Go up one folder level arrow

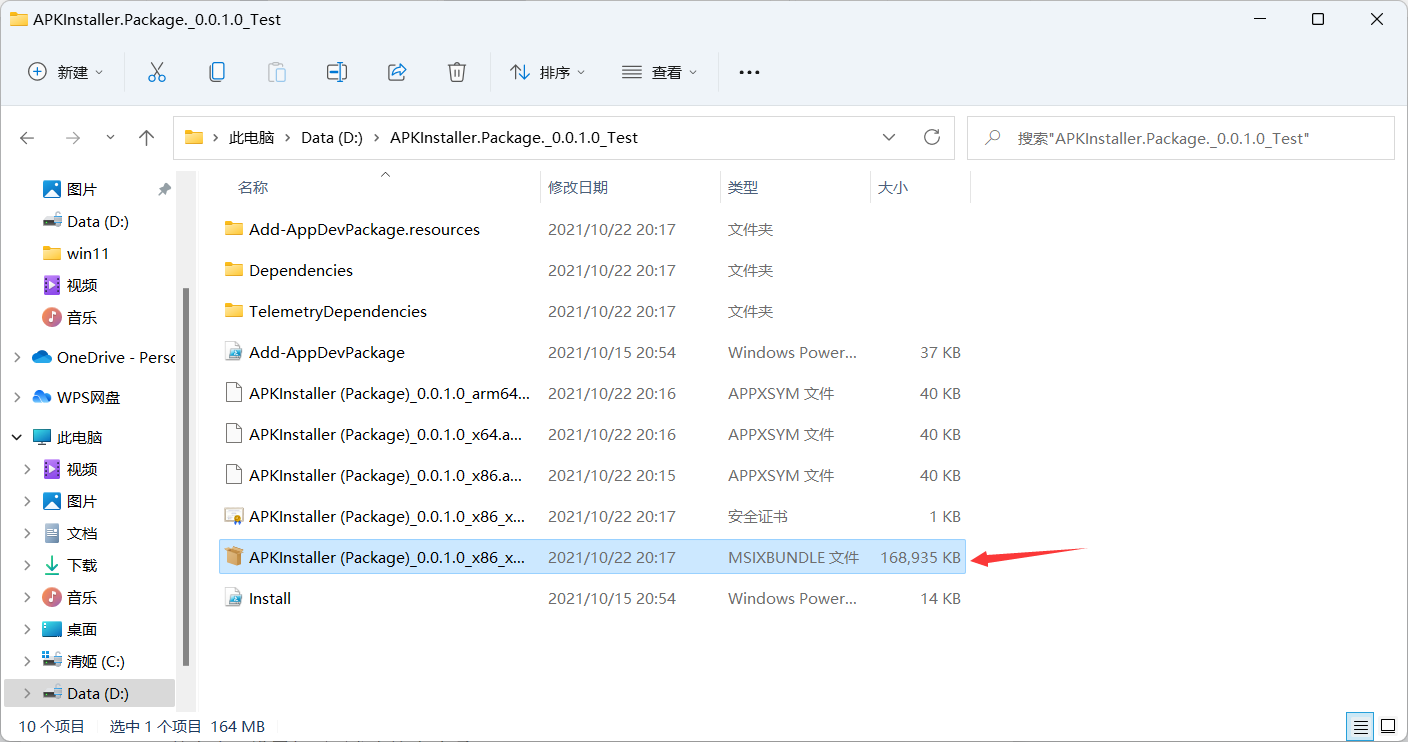147,138
